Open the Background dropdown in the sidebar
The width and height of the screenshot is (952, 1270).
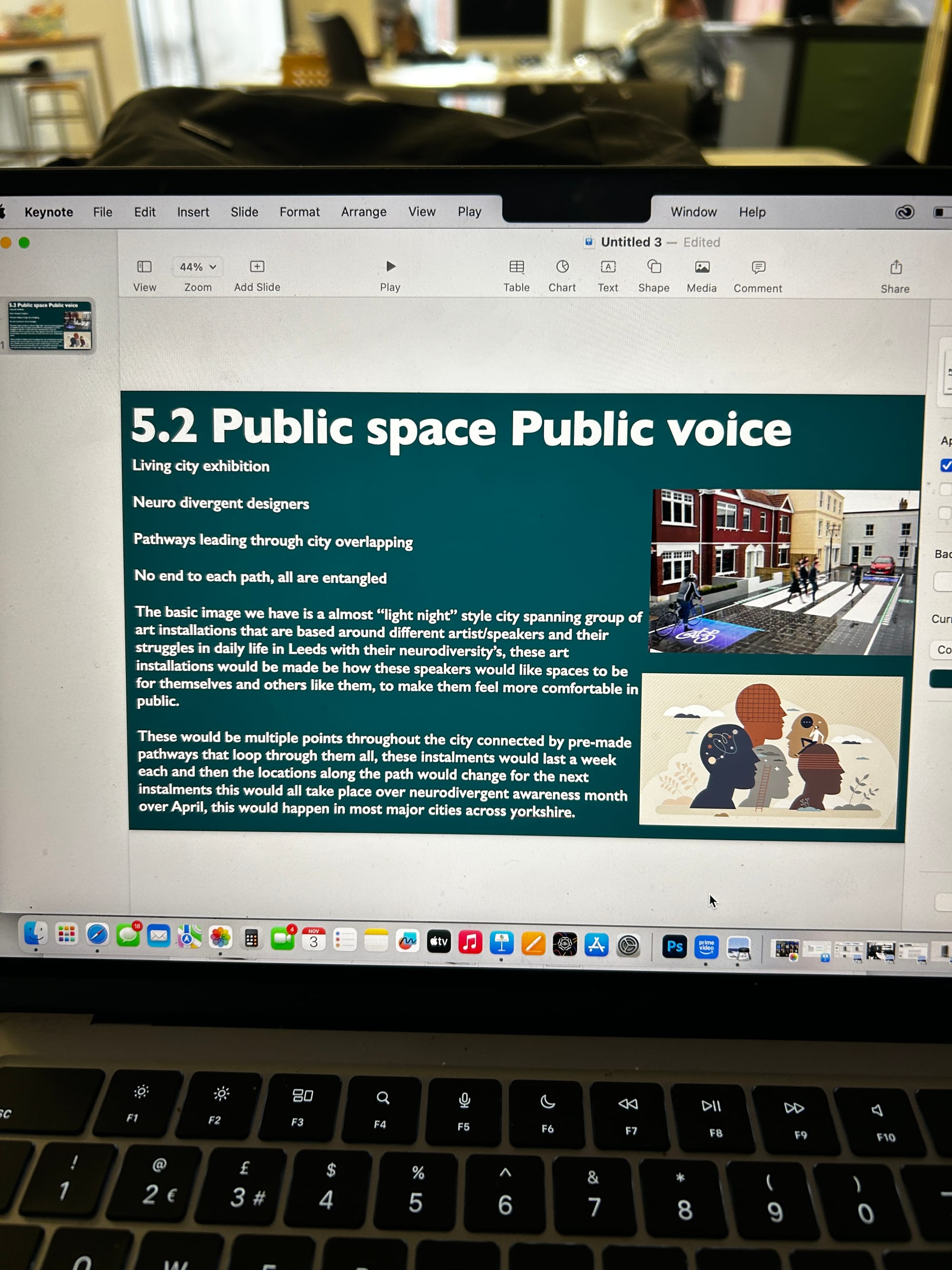pyautogui.click(x=942, y=581)
